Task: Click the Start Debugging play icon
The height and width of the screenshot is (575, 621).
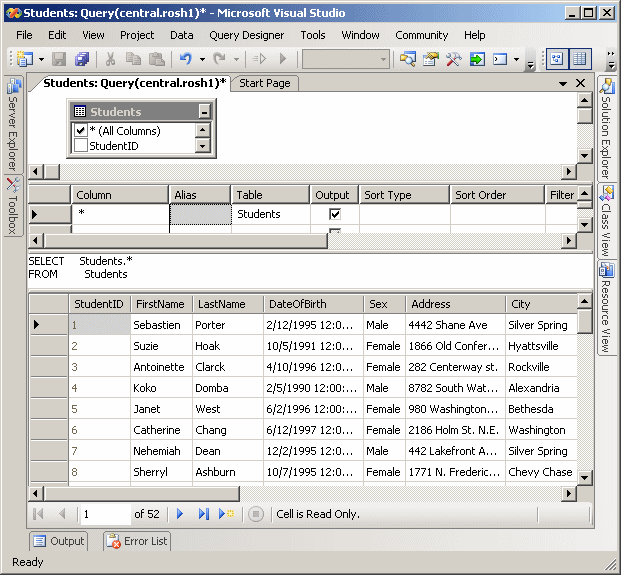Action: click(283, 59)
